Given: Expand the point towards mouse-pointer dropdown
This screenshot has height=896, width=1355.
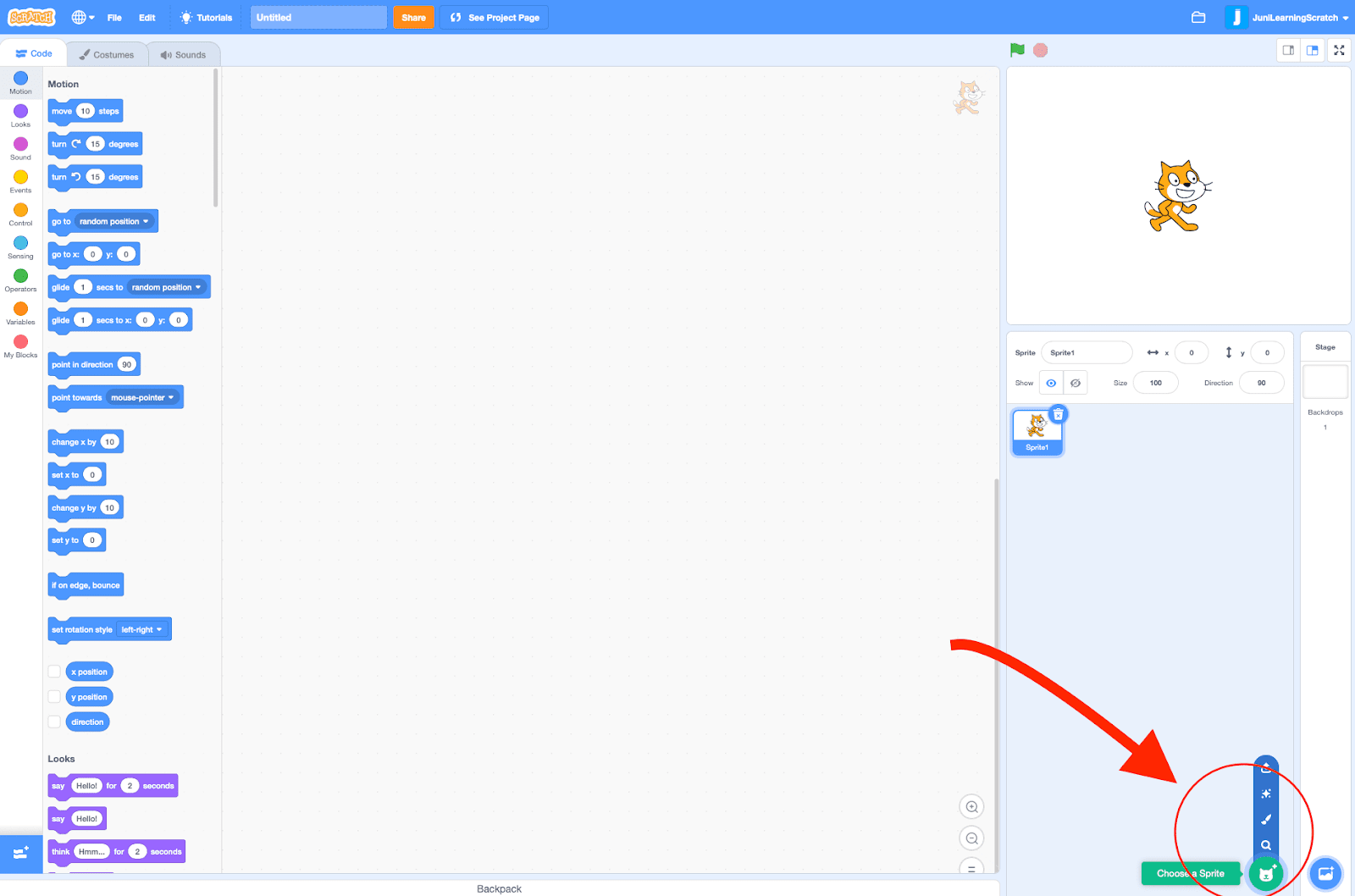Looking at the screenshot, I should click(x=142, y=397).
